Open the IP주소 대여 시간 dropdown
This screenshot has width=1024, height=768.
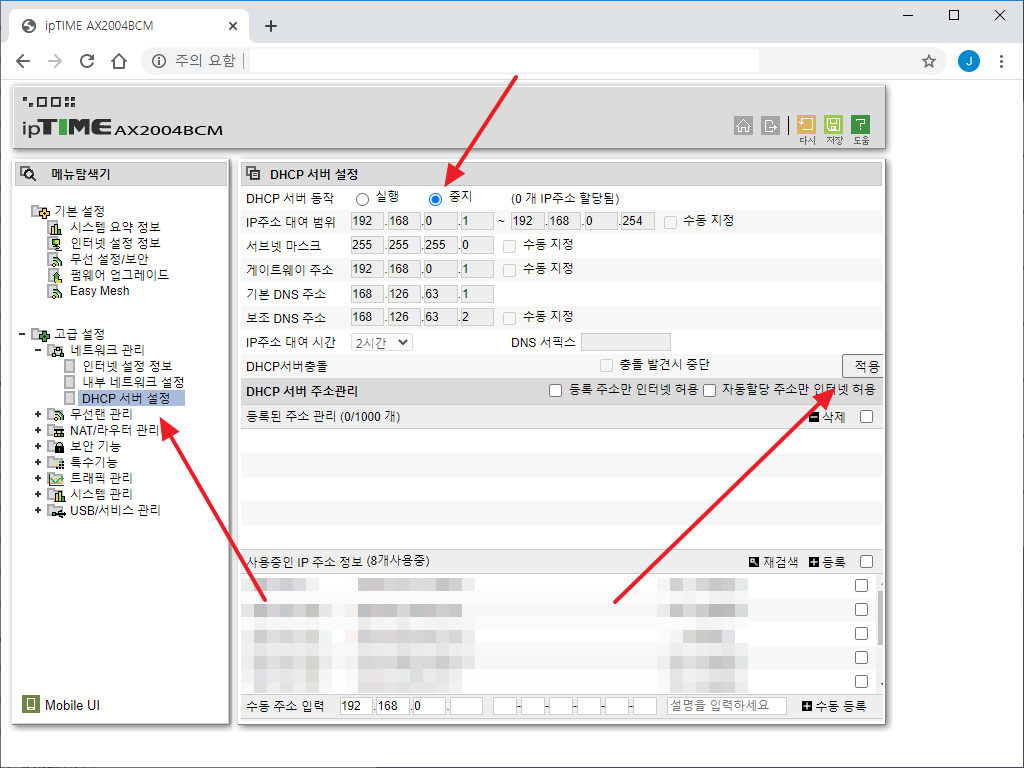click(x=381, y=342)
